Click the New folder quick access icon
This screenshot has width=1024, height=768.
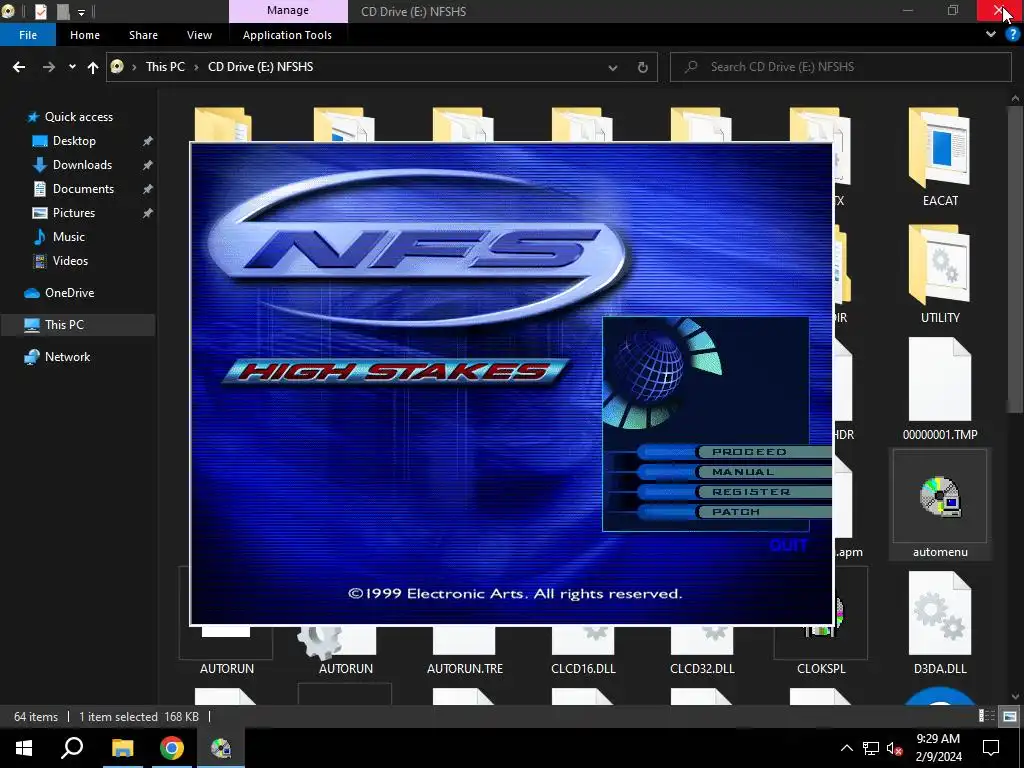(x=63, y=12)
